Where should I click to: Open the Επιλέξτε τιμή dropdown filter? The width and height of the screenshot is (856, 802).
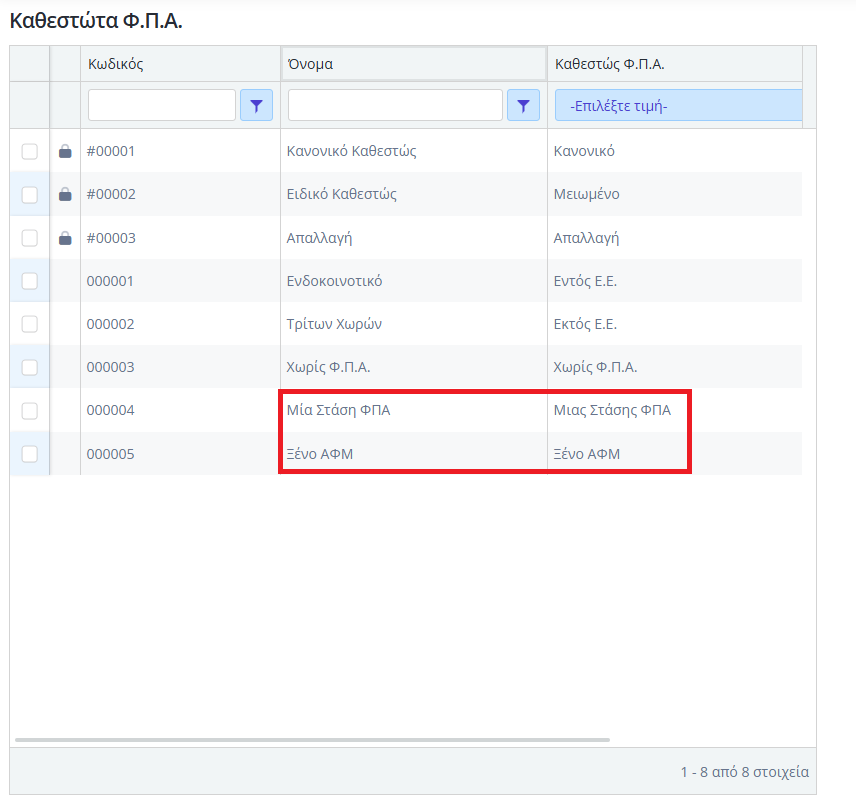(x=678, y=105)
